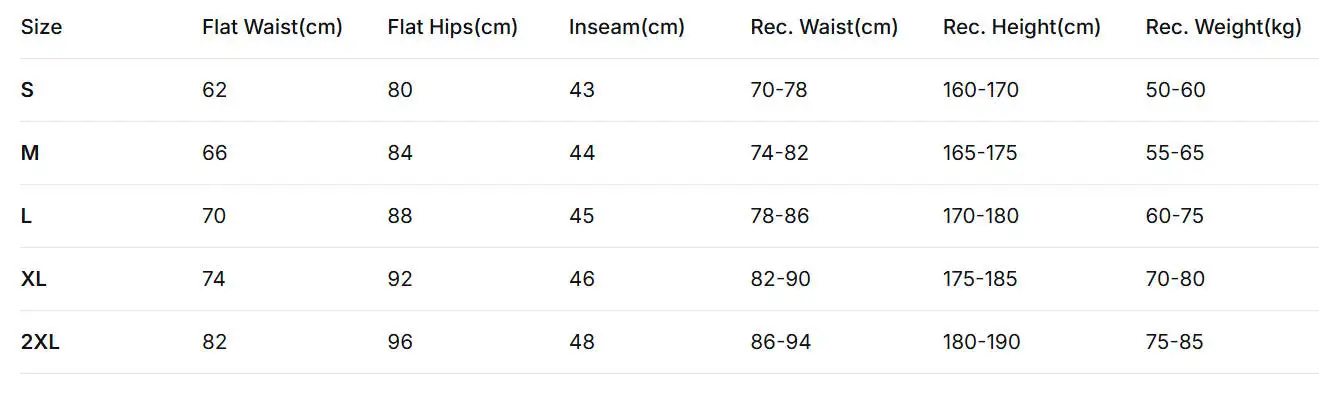Select the 165-175 recommended height cell
This screenshot has height=399, width=1319.
(980, 153)
